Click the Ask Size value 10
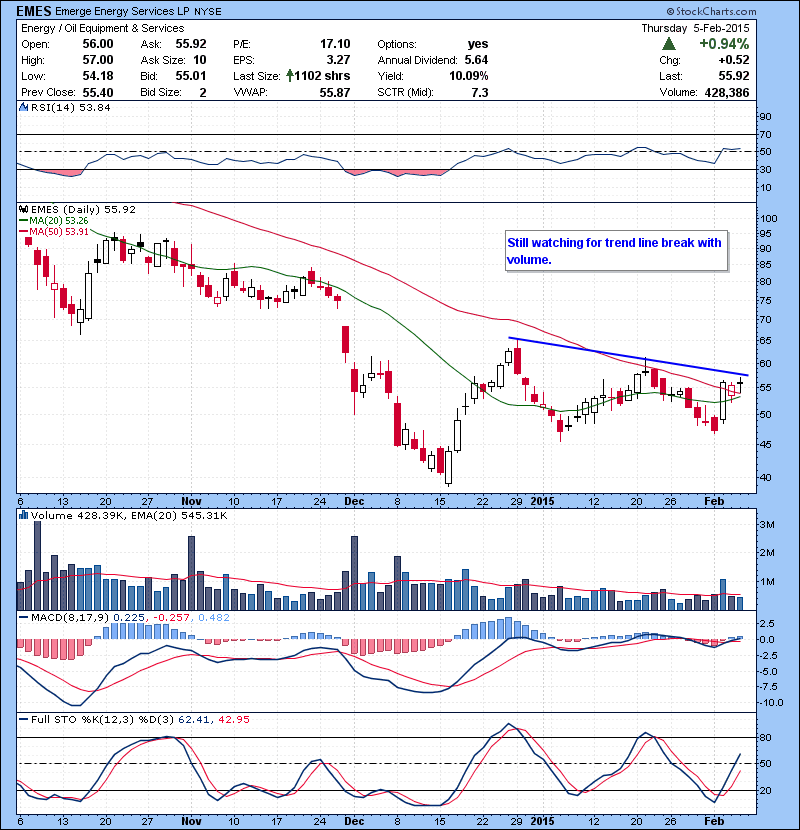This screenshot has height=830, width=800. point(200,60)
